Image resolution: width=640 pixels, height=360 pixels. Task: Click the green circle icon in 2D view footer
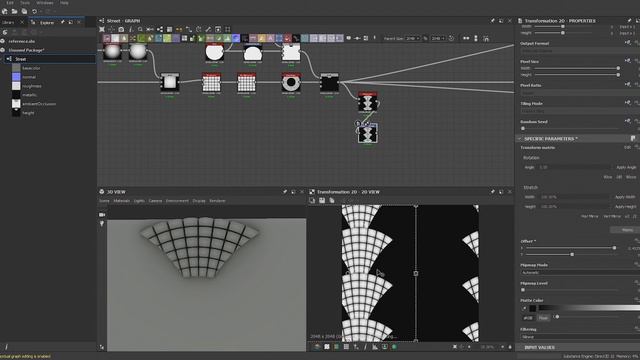[394, 347]
